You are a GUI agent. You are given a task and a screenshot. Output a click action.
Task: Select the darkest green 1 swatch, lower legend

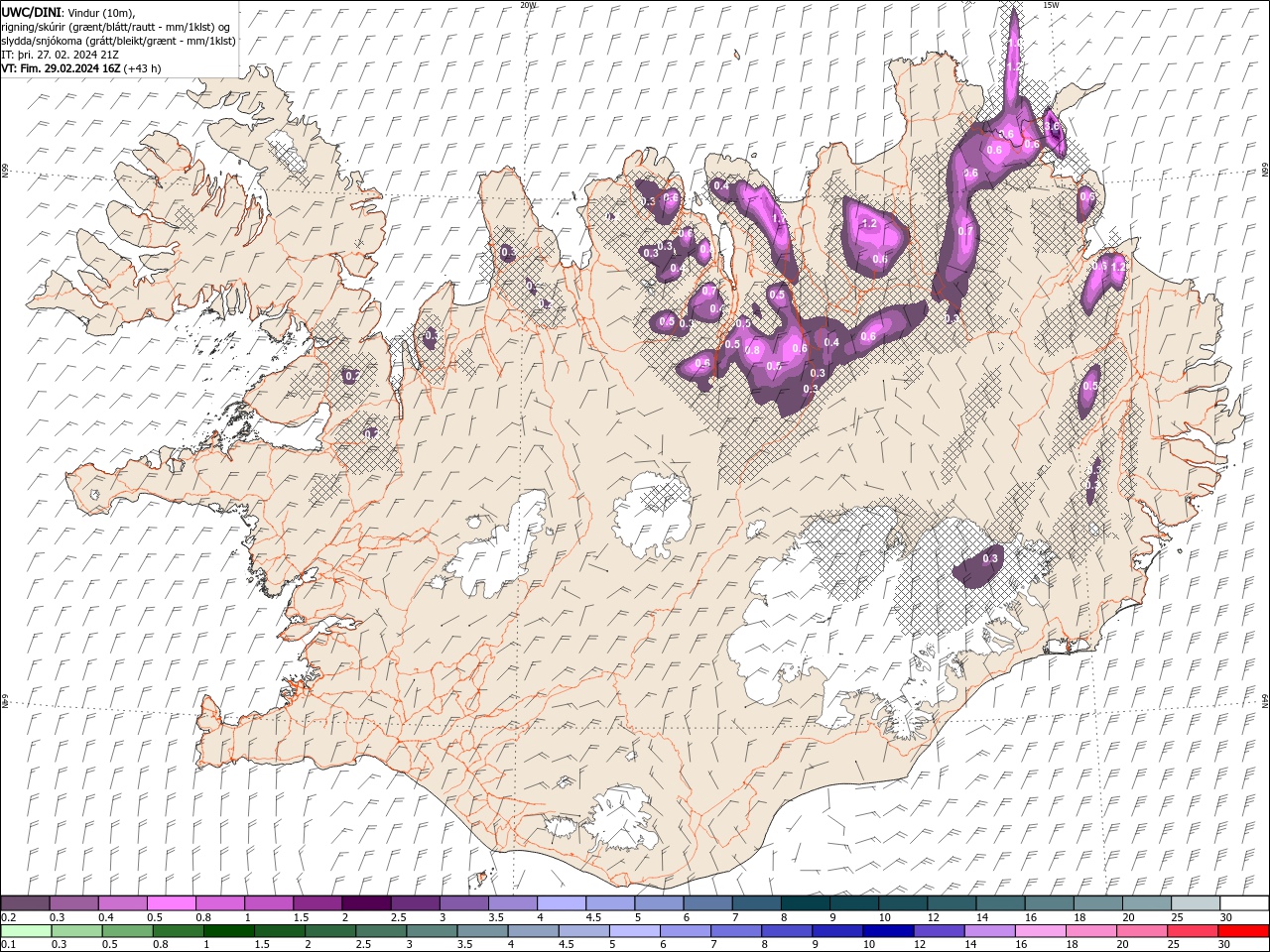pos(228,931)
